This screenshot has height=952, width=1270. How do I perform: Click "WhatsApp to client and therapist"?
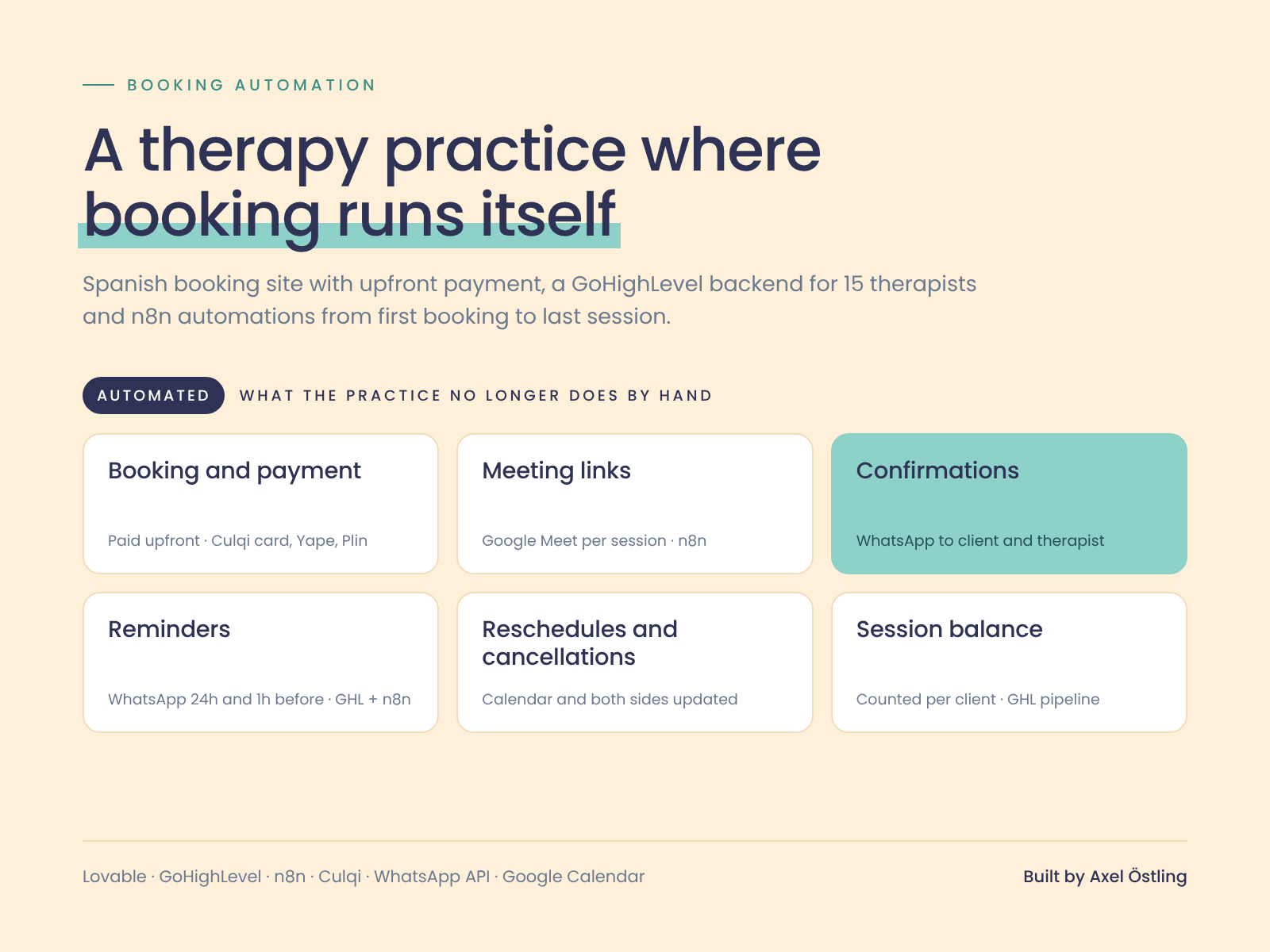980,540
